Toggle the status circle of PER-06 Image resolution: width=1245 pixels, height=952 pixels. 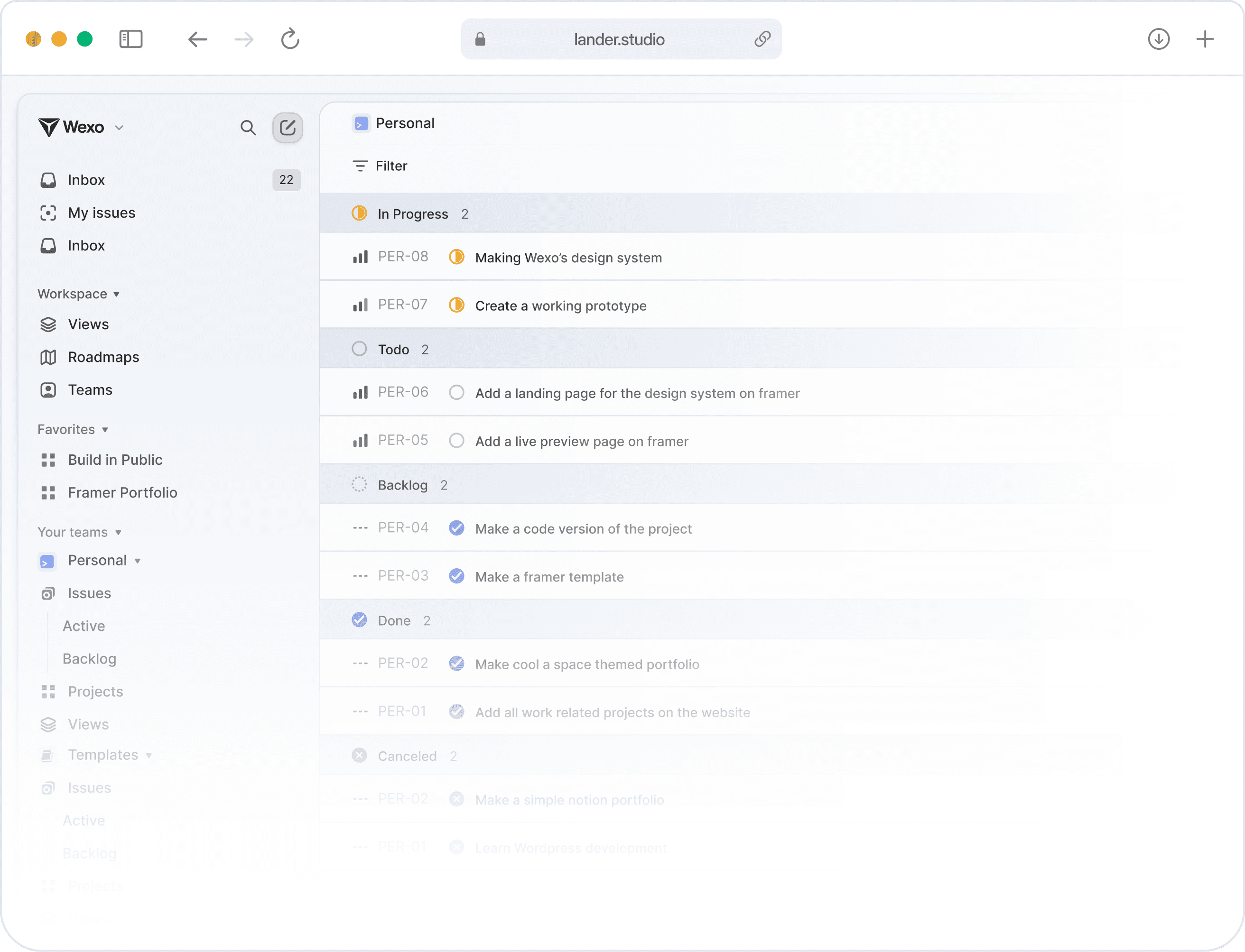click(x=456, y=393)
